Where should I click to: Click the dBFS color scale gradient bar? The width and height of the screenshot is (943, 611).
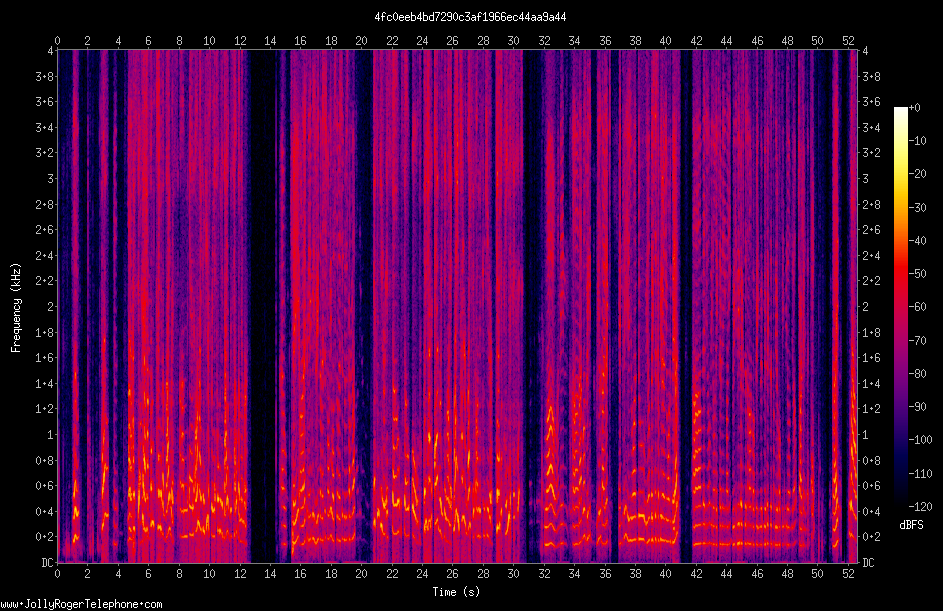[x=900, y=307]
